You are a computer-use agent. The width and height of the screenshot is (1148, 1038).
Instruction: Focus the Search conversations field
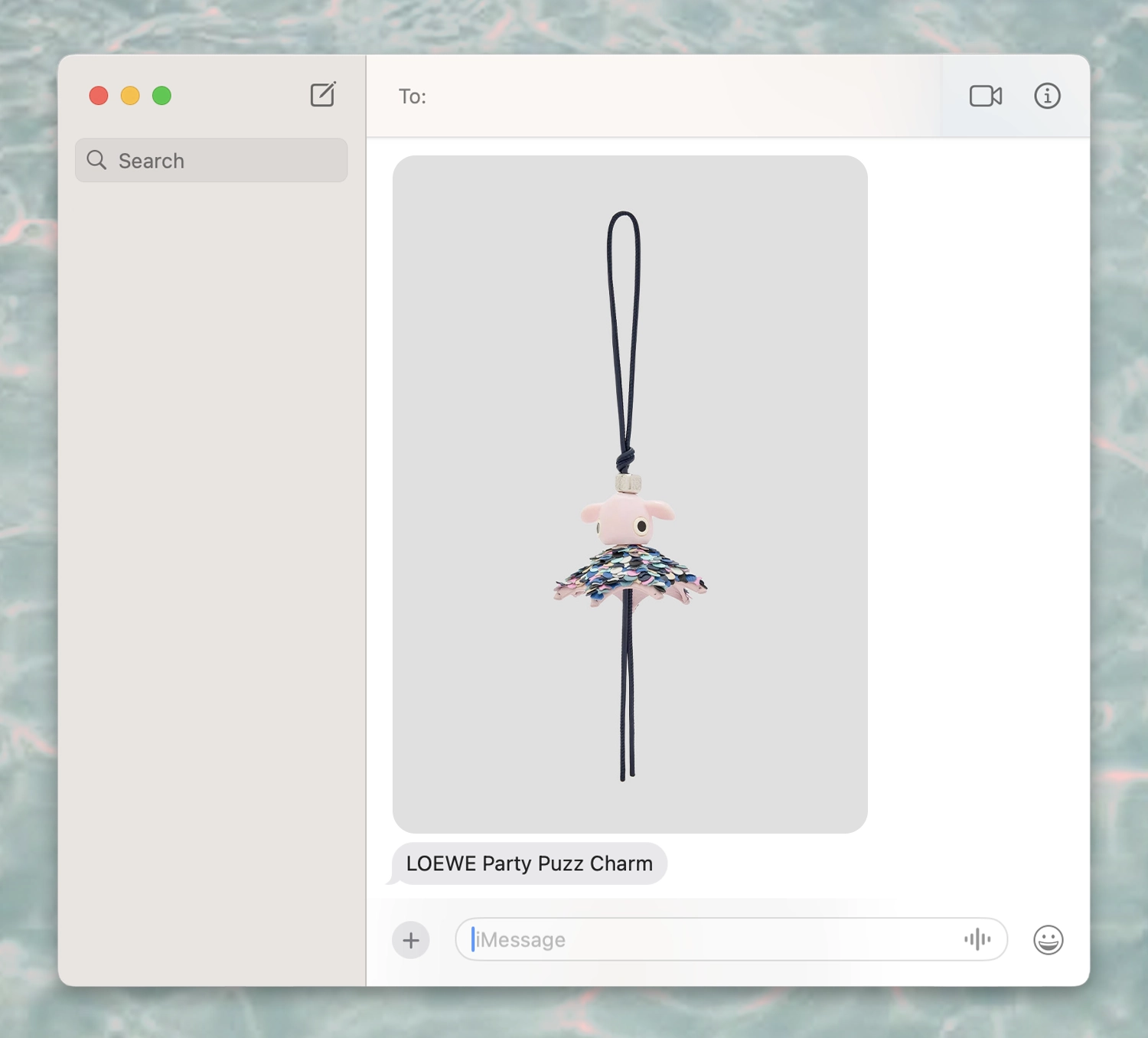click(211, 160)
